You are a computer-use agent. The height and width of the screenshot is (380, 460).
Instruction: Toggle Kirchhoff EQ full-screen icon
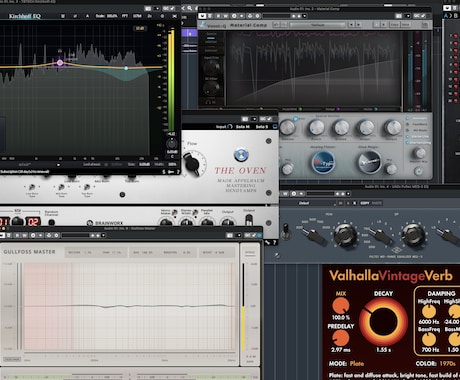[x=174, y=16]
